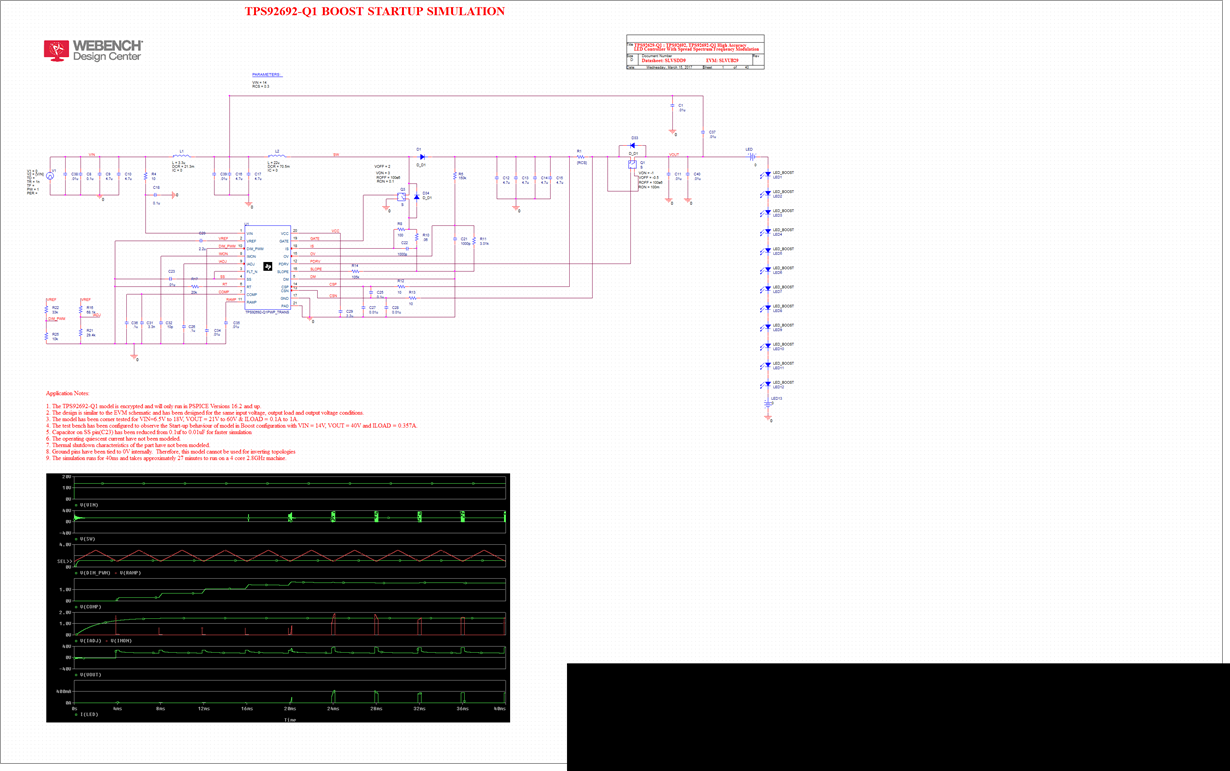Select resistor R11 next to C21
Screen dimensions: 1230x771
tap(476, 241)
